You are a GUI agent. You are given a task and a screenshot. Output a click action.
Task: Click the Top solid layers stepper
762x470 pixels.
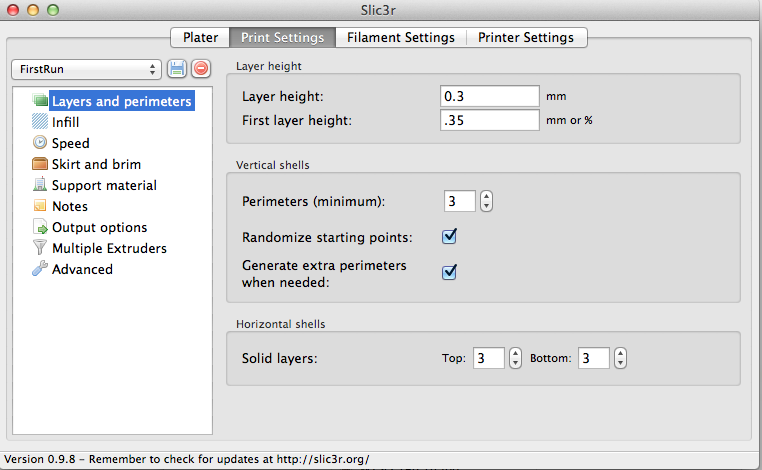click(x=515, y=358)
